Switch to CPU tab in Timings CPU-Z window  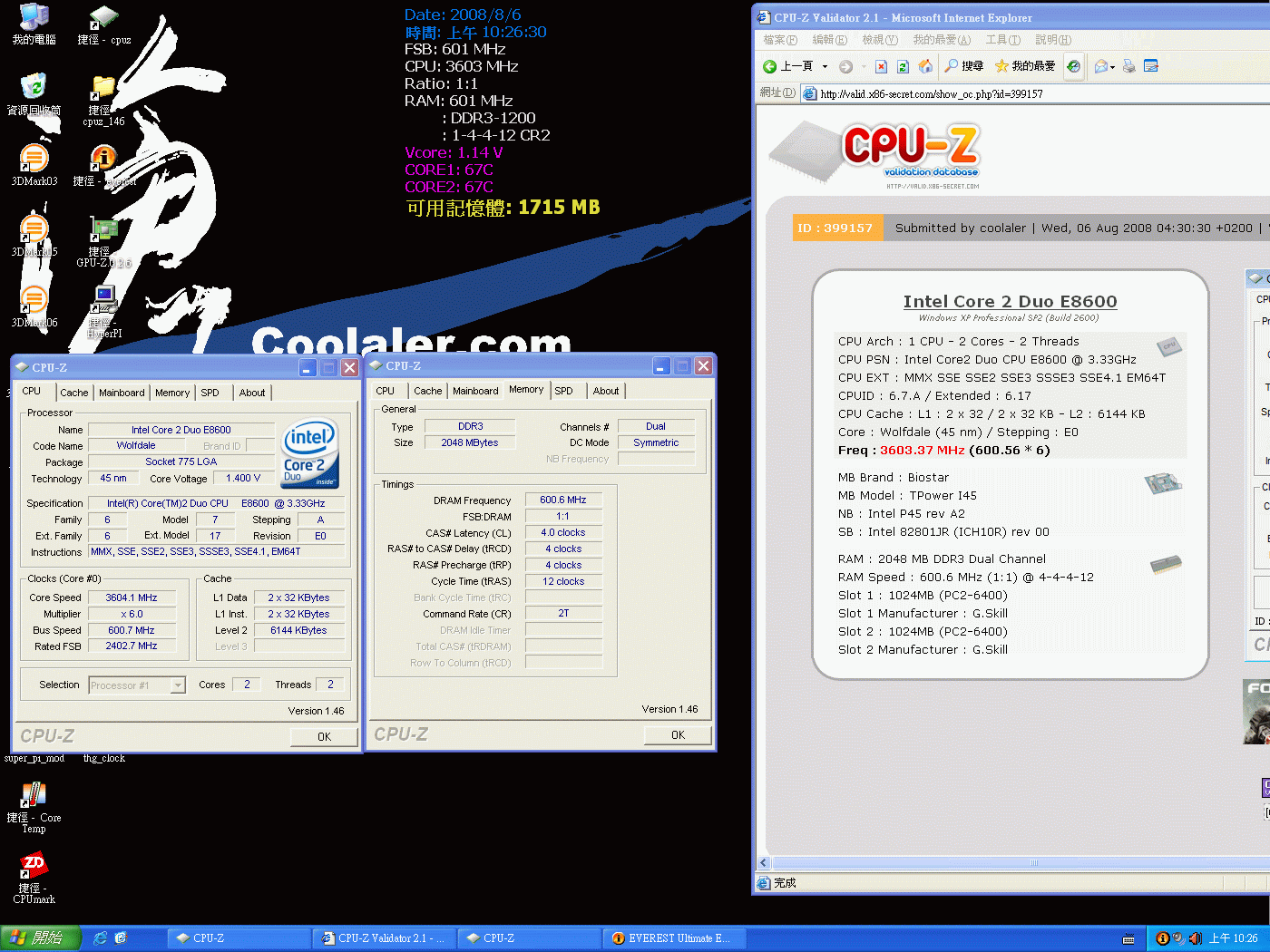click(x=386, y=391)
